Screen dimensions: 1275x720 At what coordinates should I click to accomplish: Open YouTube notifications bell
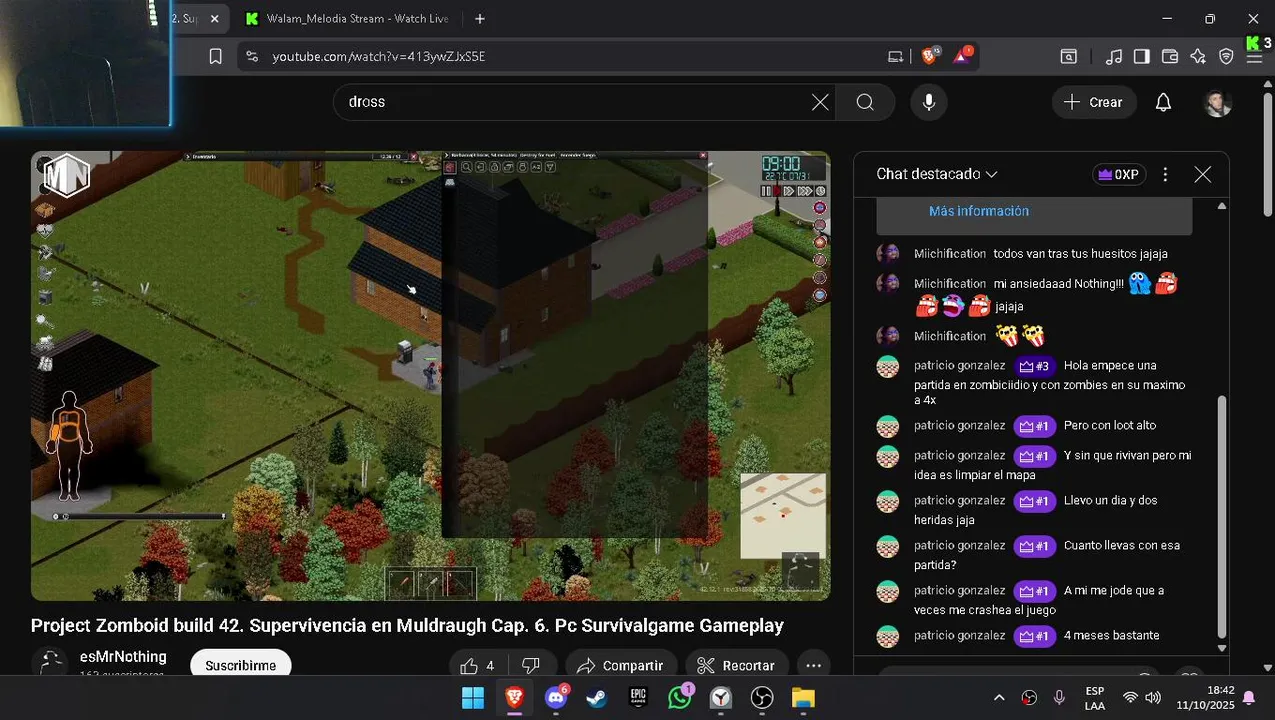point(1163,102)
